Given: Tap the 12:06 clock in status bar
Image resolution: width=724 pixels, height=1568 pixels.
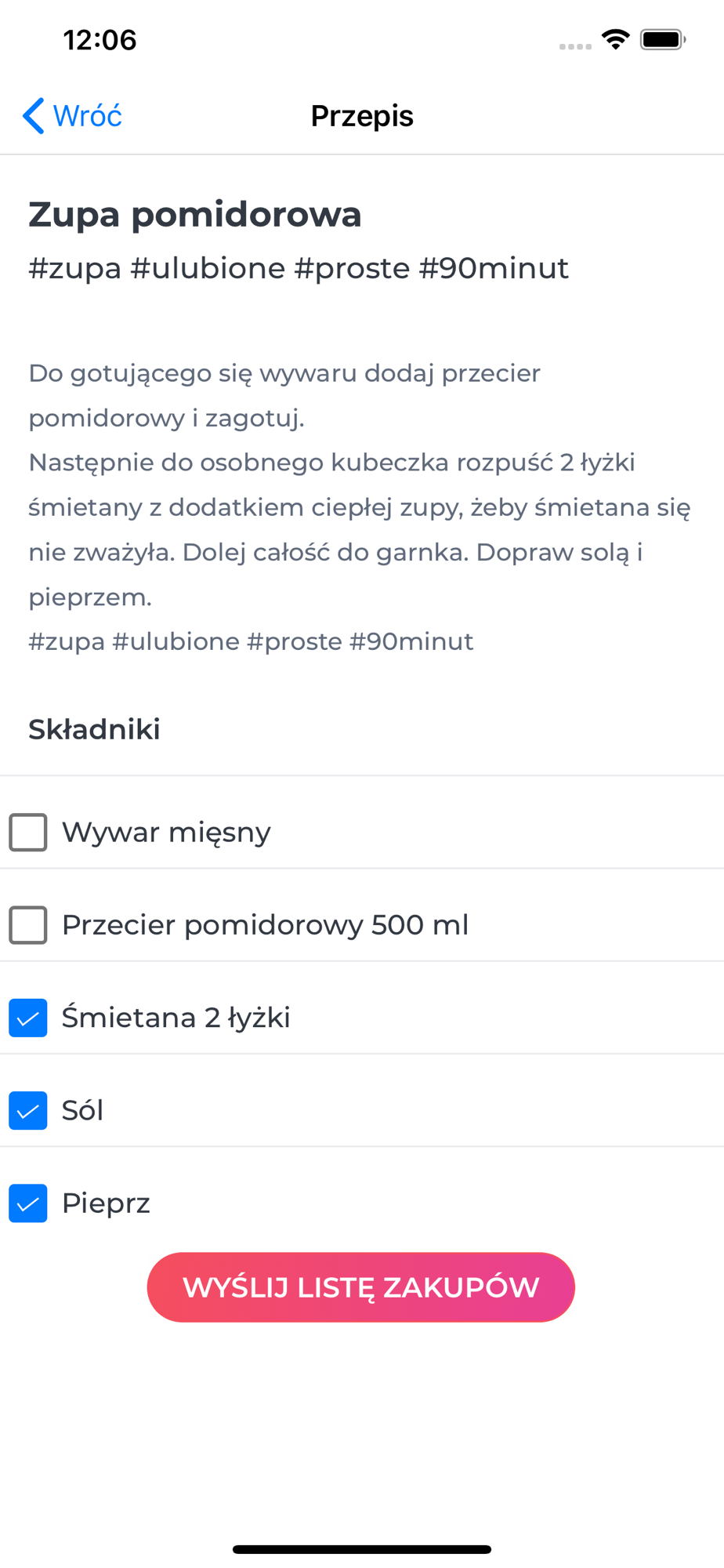Looking at the screenshot, I should [100, 40].
